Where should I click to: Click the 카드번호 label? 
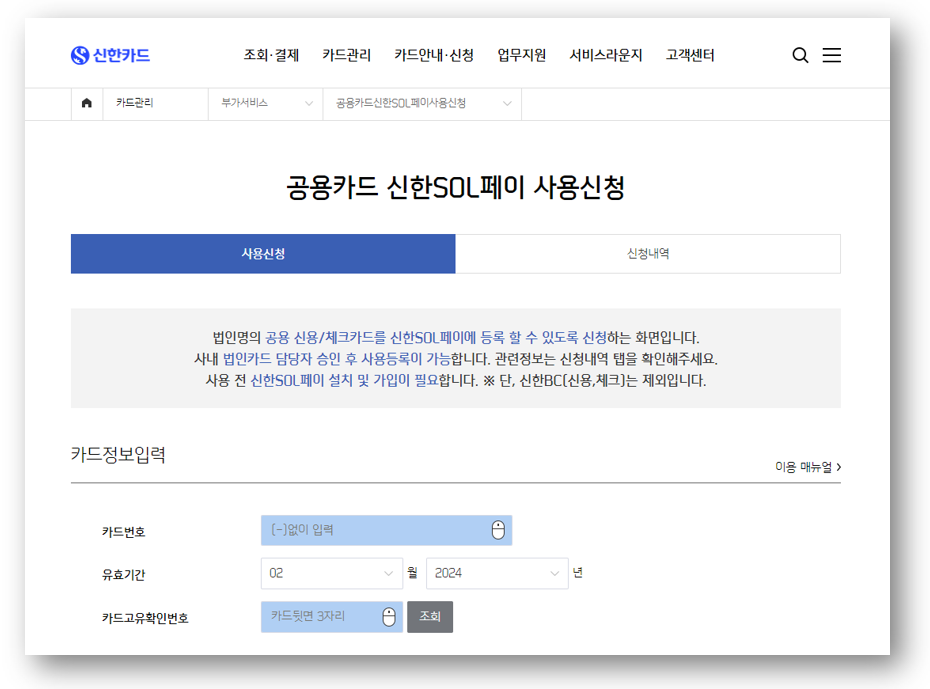pyautogui.click(x=123, y=532)
